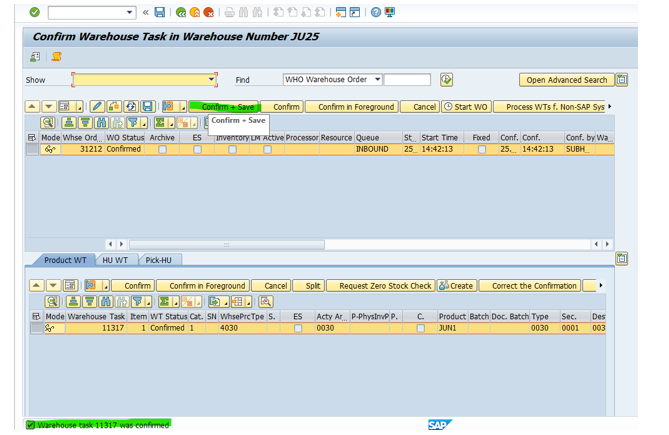Click the Details magnifier icon in upper grid toolbar
Image resolution: width=669 pixels, height=435 pixels.
pos(47,123)
